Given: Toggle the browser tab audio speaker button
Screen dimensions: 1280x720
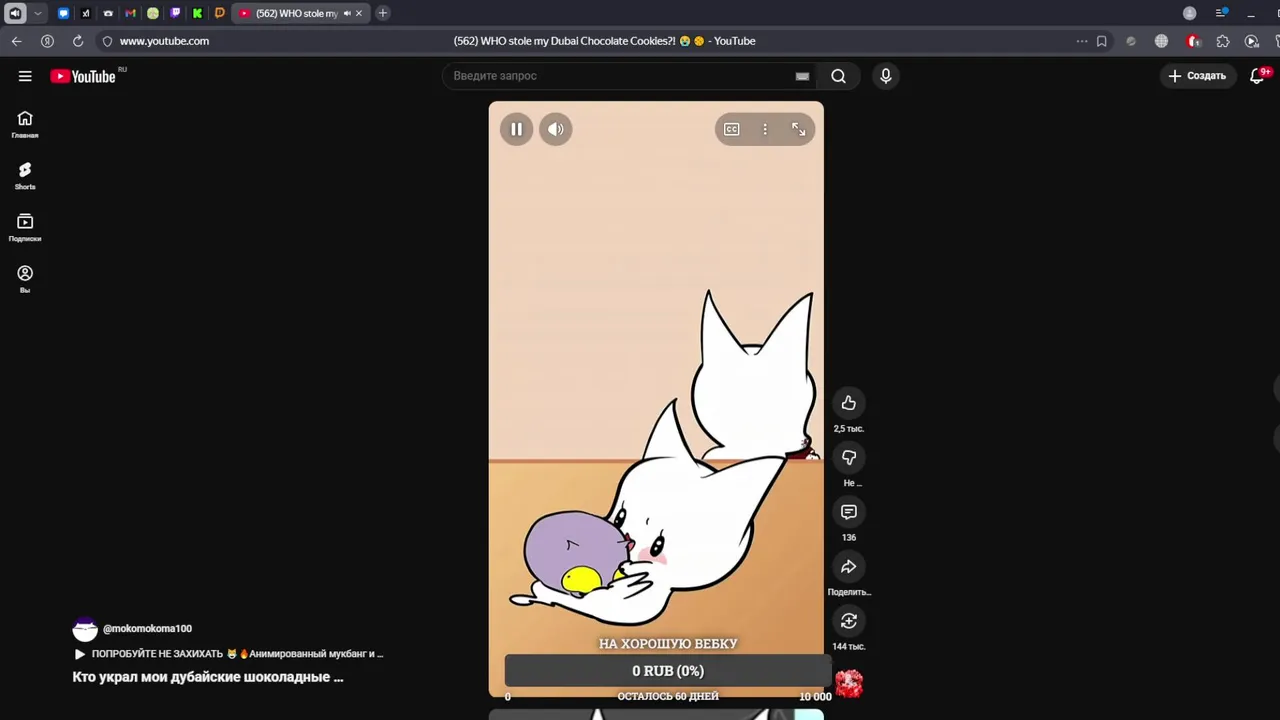Looking at the screenshot, I should pos(15,13).
